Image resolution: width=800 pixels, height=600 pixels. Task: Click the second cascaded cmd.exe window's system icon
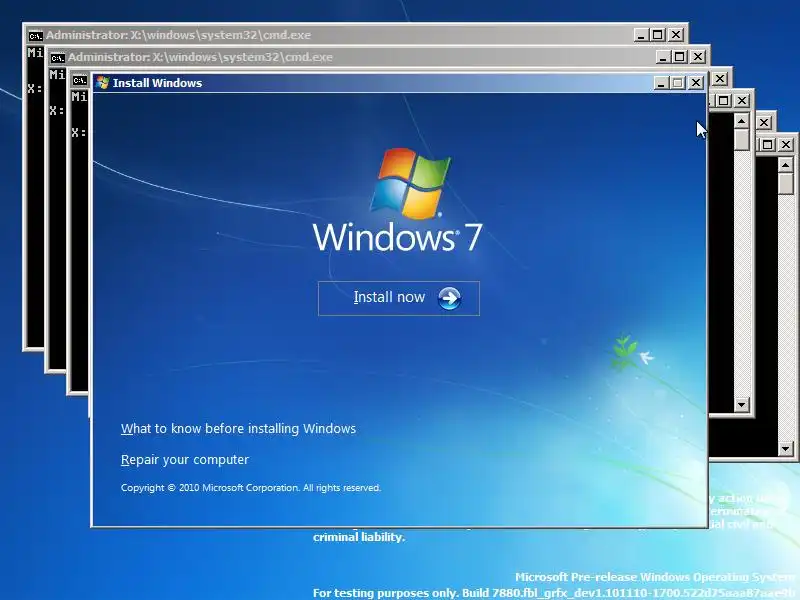pyautogui.click(x=58, y=58)
